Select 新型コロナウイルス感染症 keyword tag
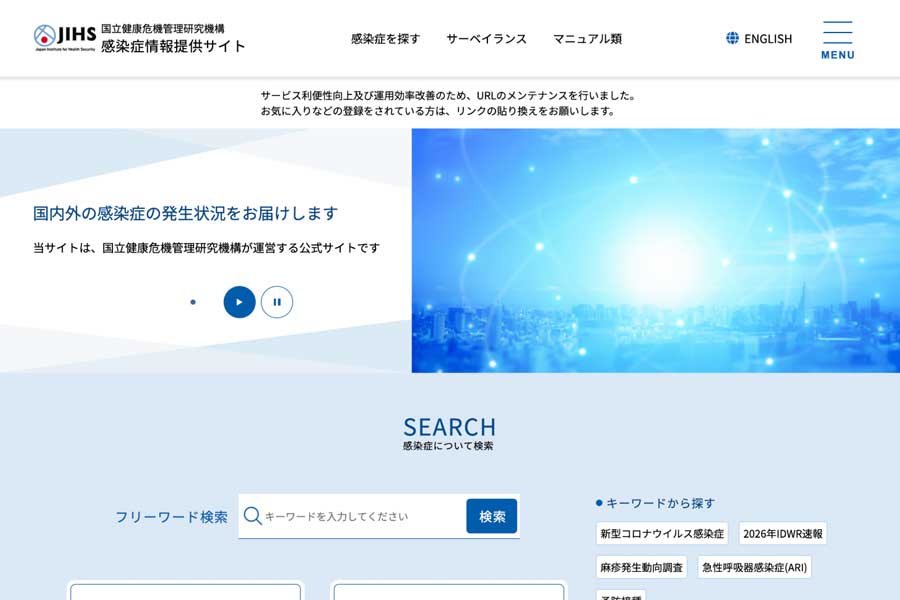 tap(662, 533)
